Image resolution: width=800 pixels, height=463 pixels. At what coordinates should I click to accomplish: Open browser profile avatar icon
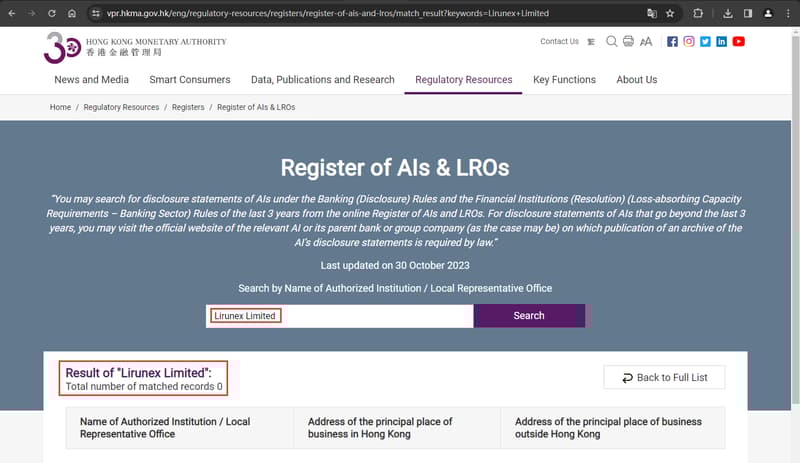[x=768, y=13]
